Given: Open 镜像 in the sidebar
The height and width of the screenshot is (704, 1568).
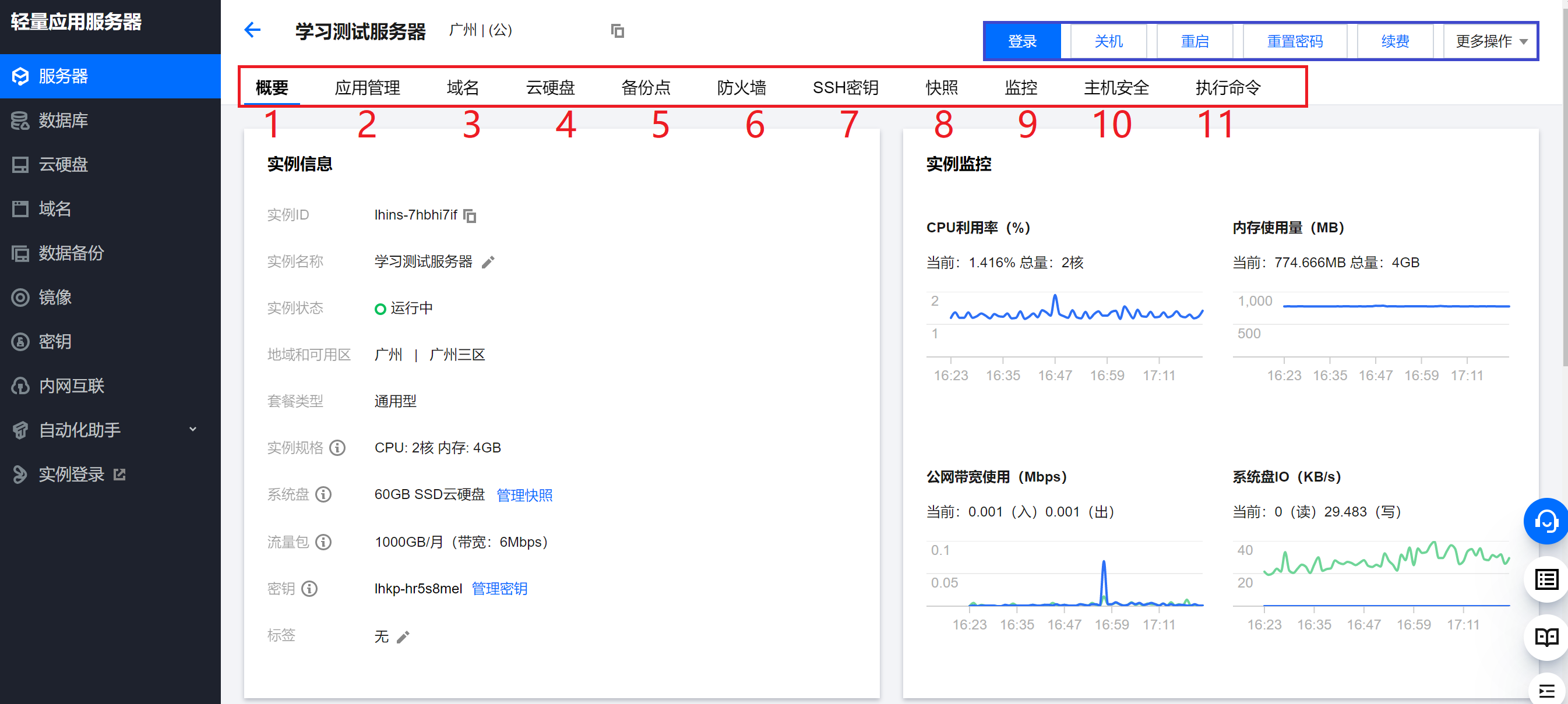Looking at the screenshot, I should pos(110,298).
